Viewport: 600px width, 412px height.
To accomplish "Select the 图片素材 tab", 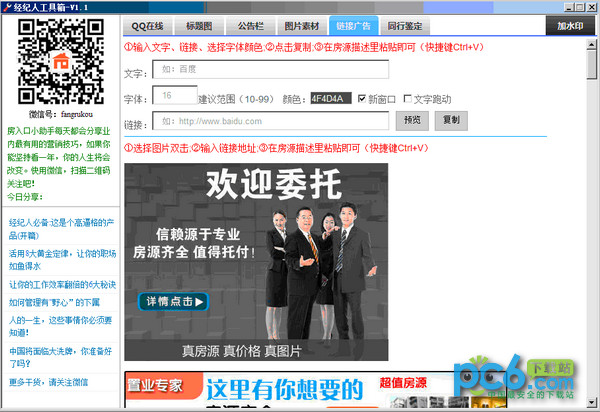I will pos(302,26).
